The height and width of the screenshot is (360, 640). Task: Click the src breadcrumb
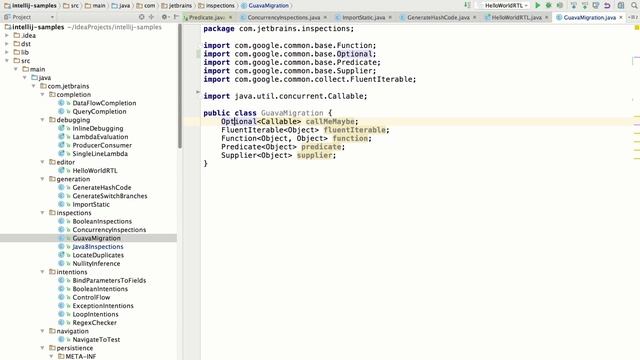pos(71,6)
